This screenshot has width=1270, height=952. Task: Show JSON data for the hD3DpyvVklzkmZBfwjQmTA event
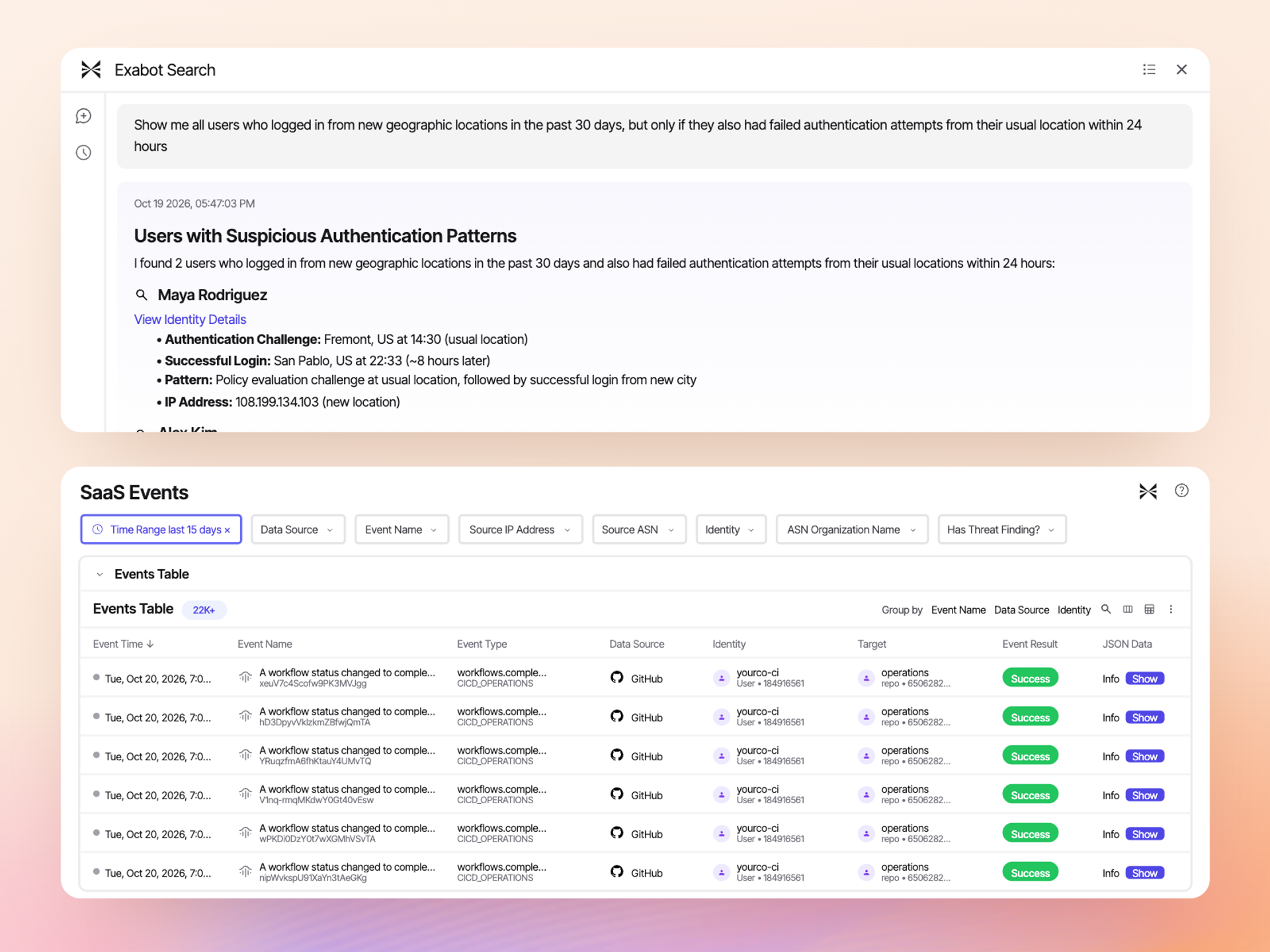point(1144,718)
